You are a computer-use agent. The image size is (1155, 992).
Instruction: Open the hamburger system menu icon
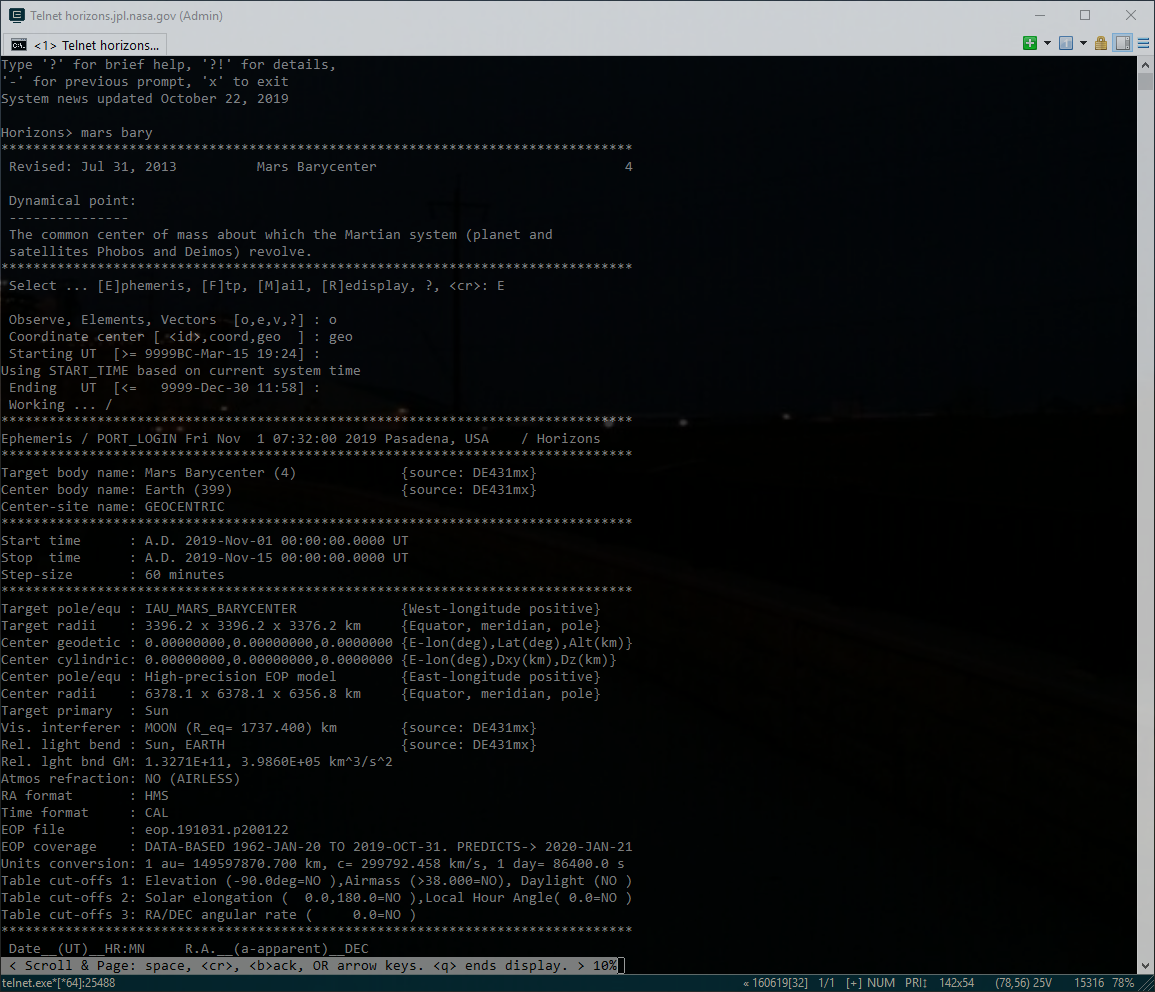click(1142, 43)
